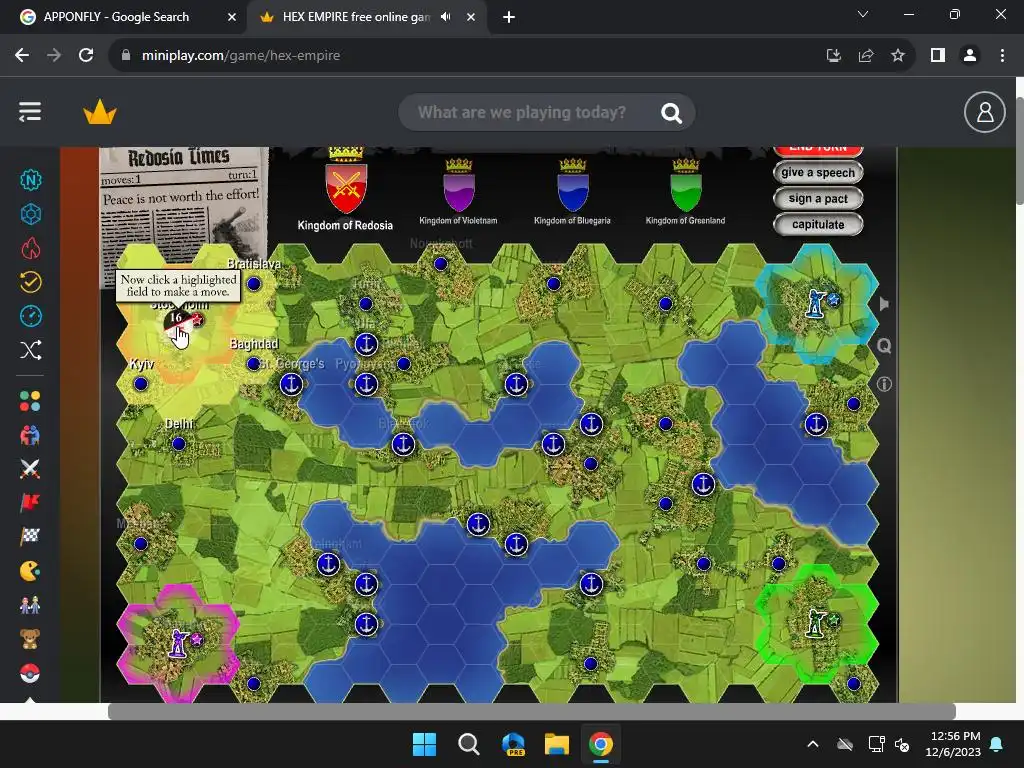Open Chrome from the taskbar
Screen dimensions: 1024x768
coord(601,744)
